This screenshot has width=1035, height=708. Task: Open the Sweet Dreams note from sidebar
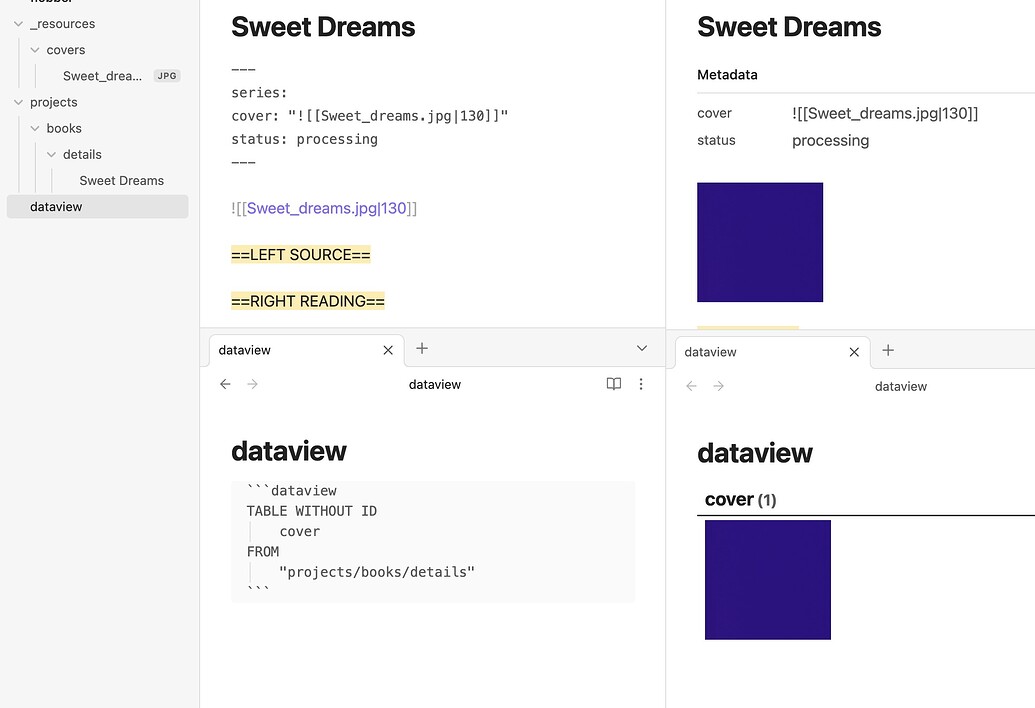(x=121, y=180)
